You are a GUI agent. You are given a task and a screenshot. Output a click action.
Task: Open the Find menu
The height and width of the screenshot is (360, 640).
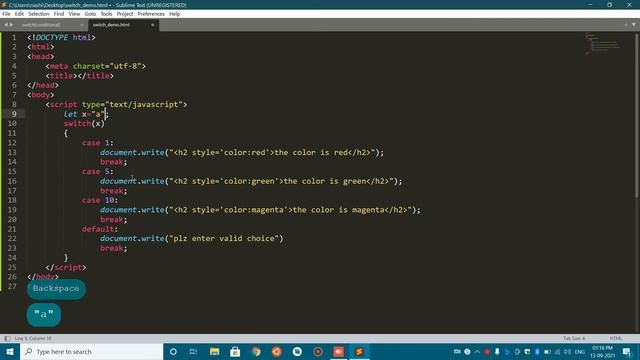pyautogui.click(x=59, y=14)
